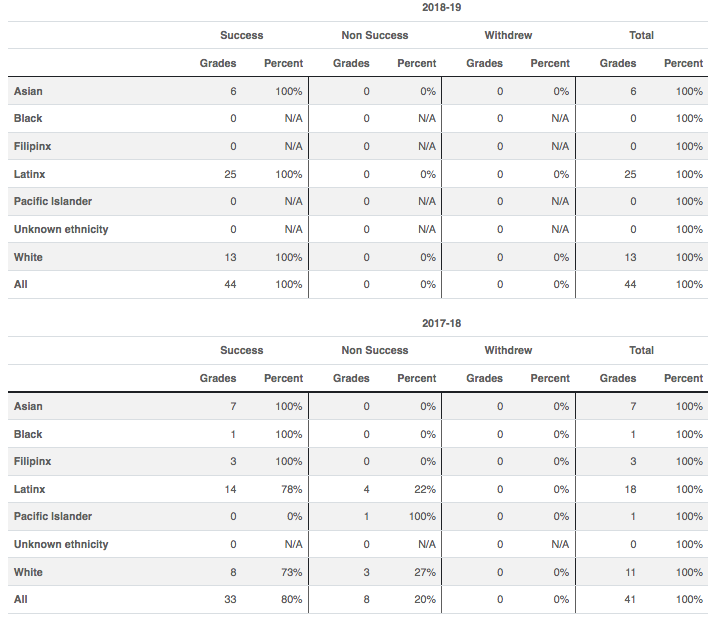Click the Filipinx row label in 2017-18 table
The width and height of the screenshot is (723, 624).
33,462
